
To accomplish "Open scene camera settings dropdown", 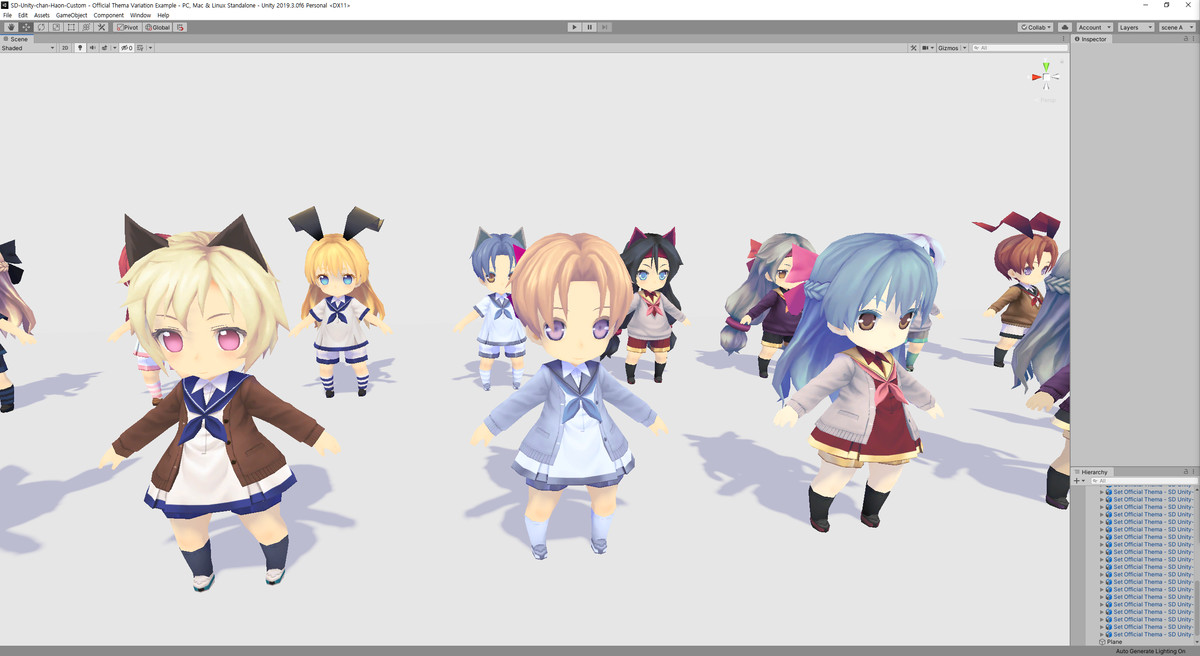I will coord(927,48).
